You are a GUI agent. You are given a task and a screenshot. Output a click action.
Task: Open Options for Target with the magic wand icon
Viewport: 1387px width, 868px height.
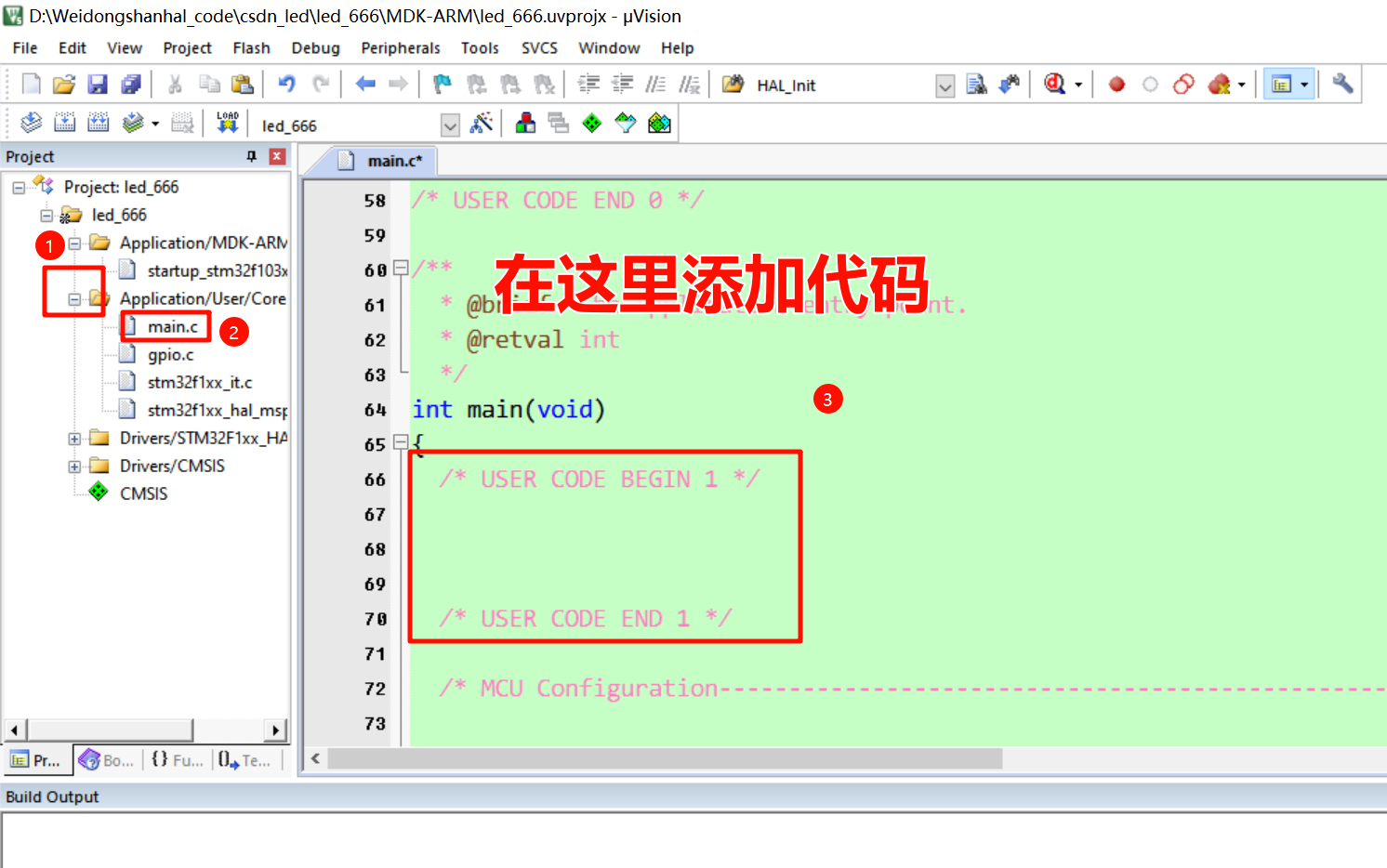(482, 123)
